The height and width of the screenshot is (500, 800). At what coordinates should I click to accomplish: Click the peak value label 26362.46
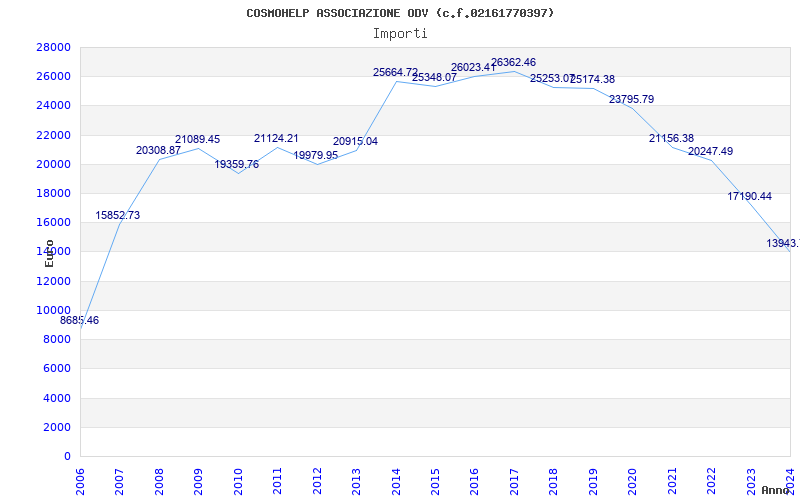[513, 63]
